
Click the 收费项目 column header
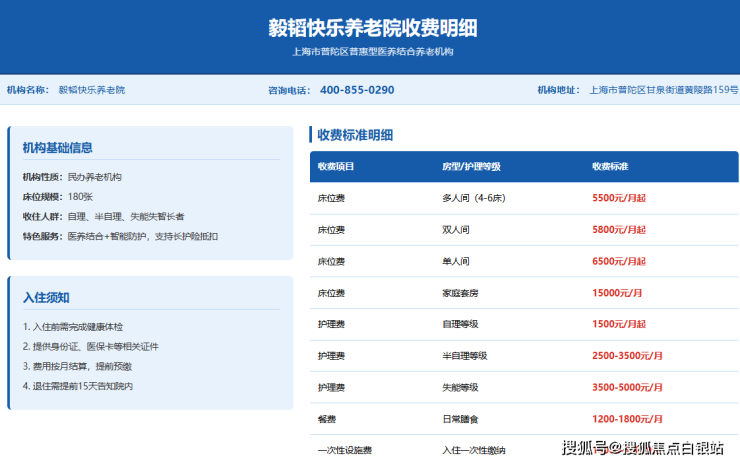336,166
